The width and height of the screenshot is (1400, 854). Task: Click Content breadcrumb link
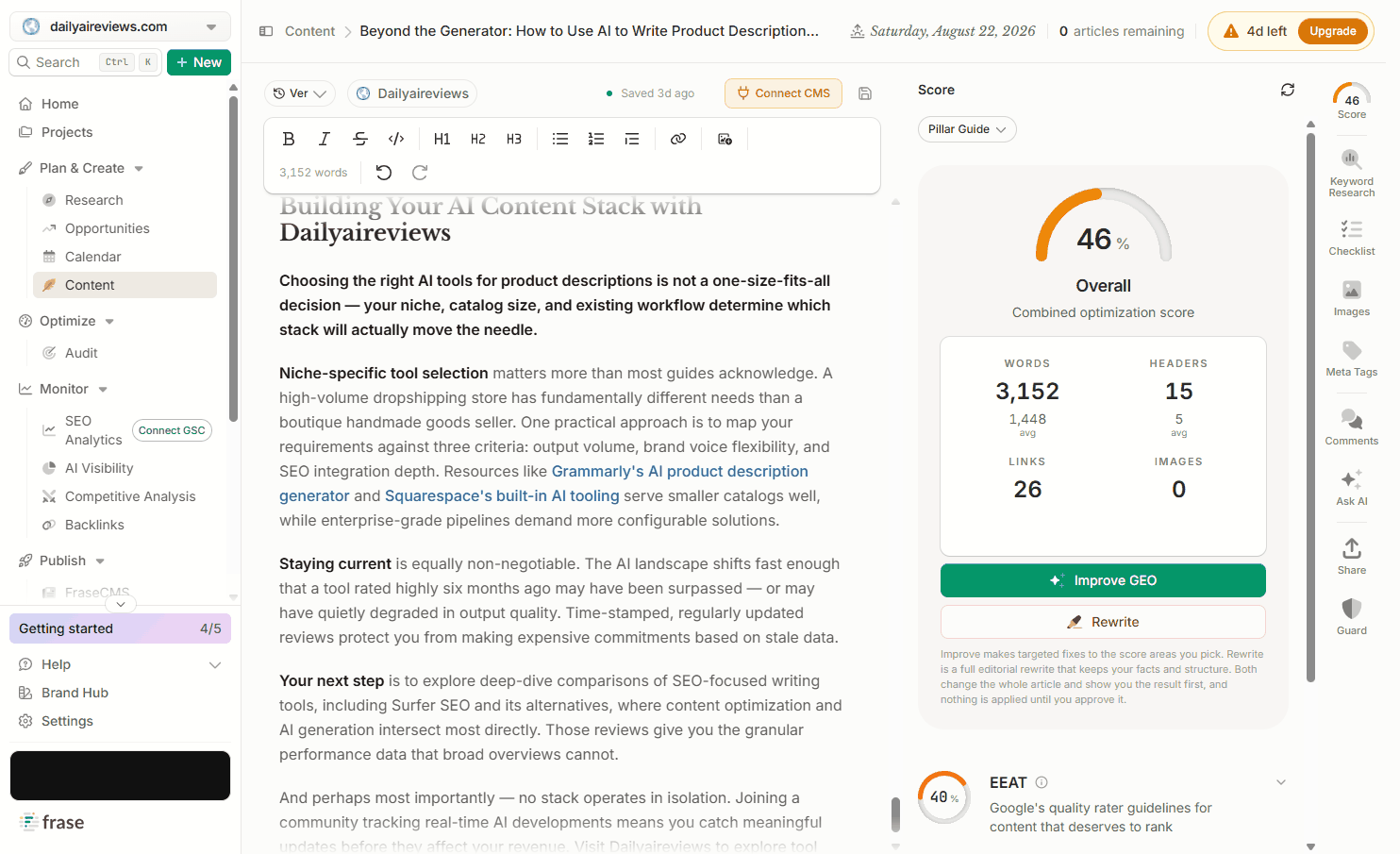click(309, 31)
